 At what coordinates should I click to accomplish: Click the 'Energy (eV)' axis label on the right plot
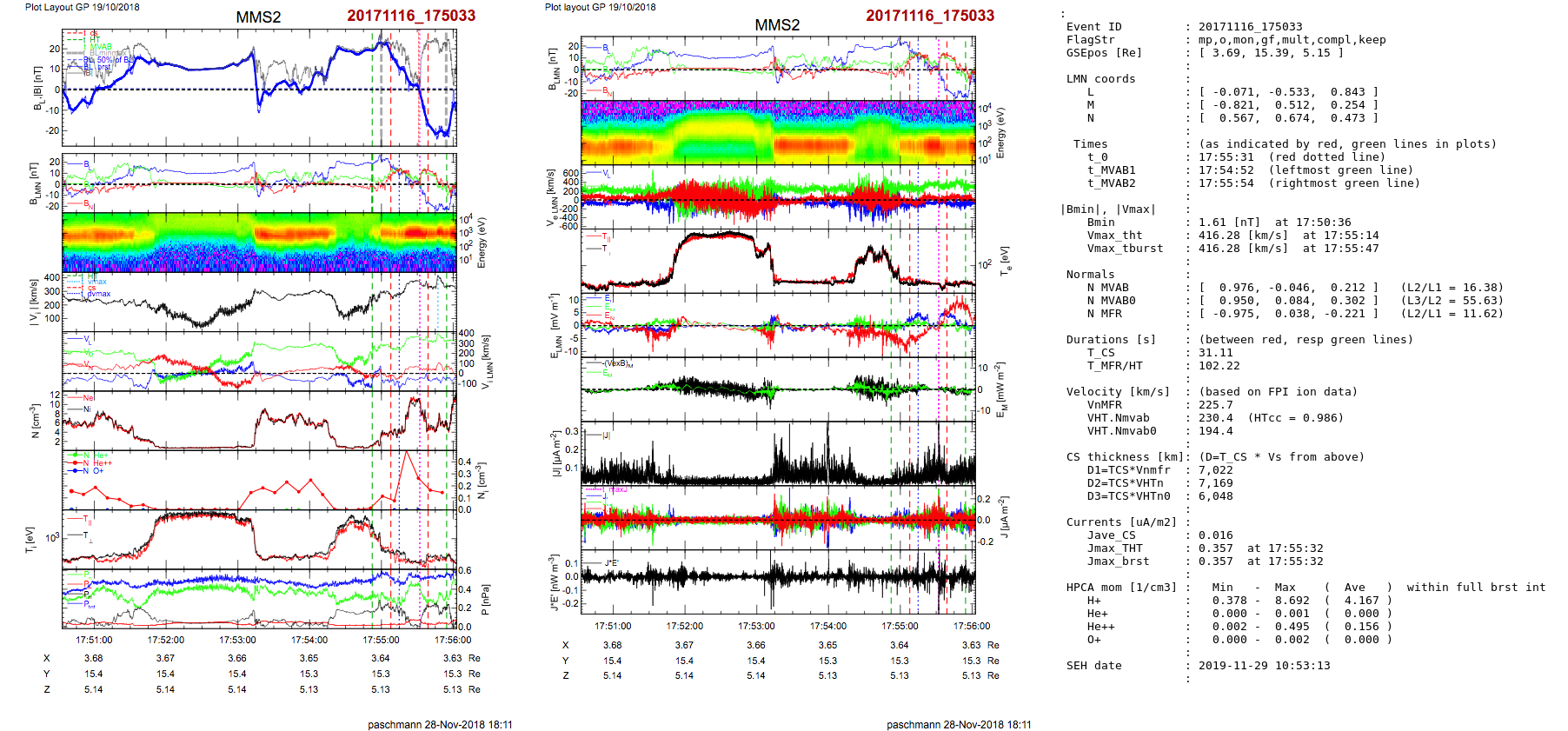(1000, 133)
